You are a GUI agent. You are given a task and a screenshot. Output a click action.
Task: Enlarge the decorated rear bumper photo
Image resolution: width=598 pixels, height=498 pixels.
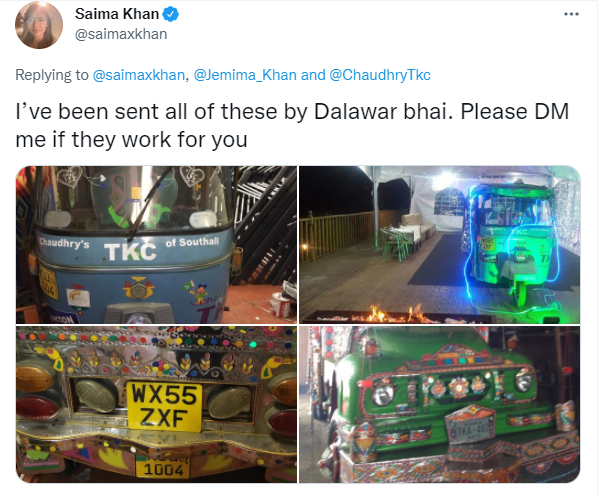tap(156, 404)
